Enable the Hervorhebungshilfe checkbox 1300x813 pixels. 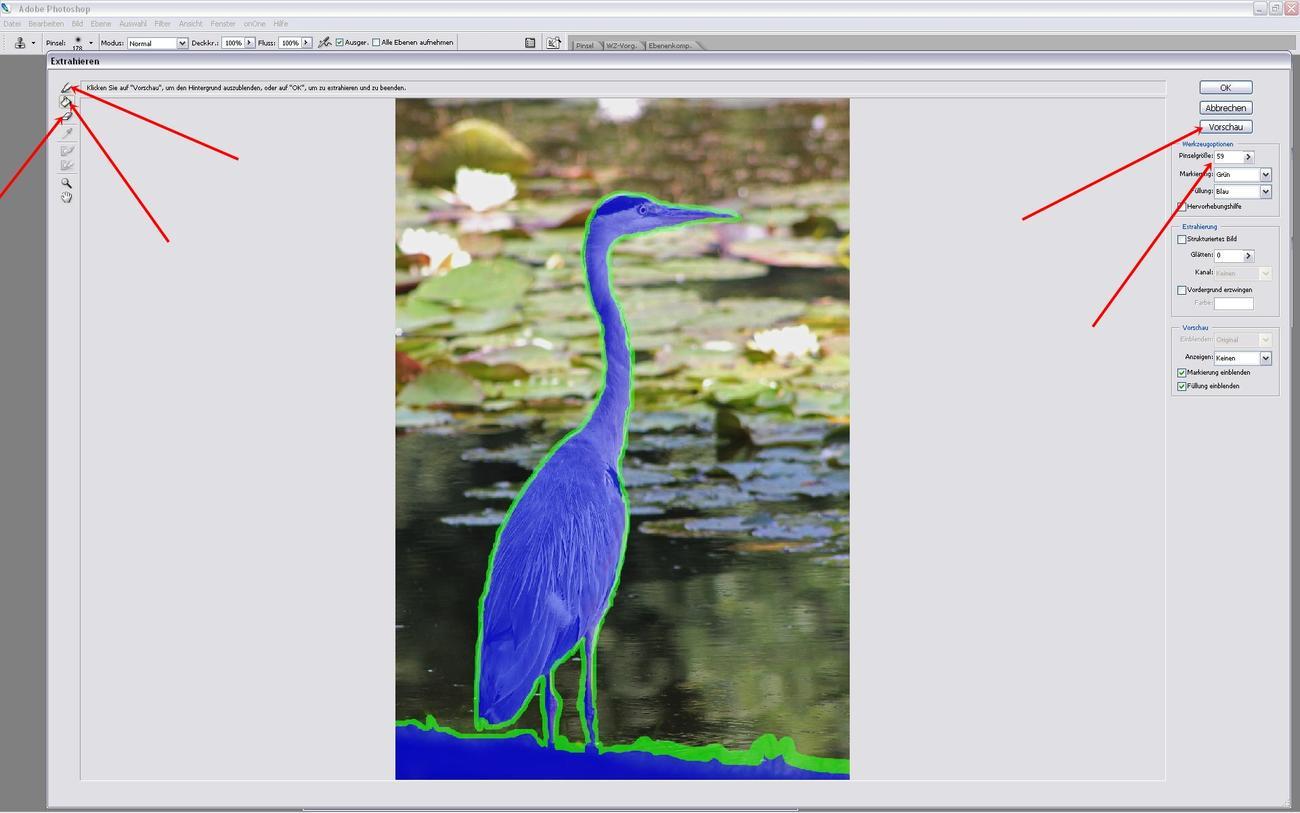pos(1182,207)
